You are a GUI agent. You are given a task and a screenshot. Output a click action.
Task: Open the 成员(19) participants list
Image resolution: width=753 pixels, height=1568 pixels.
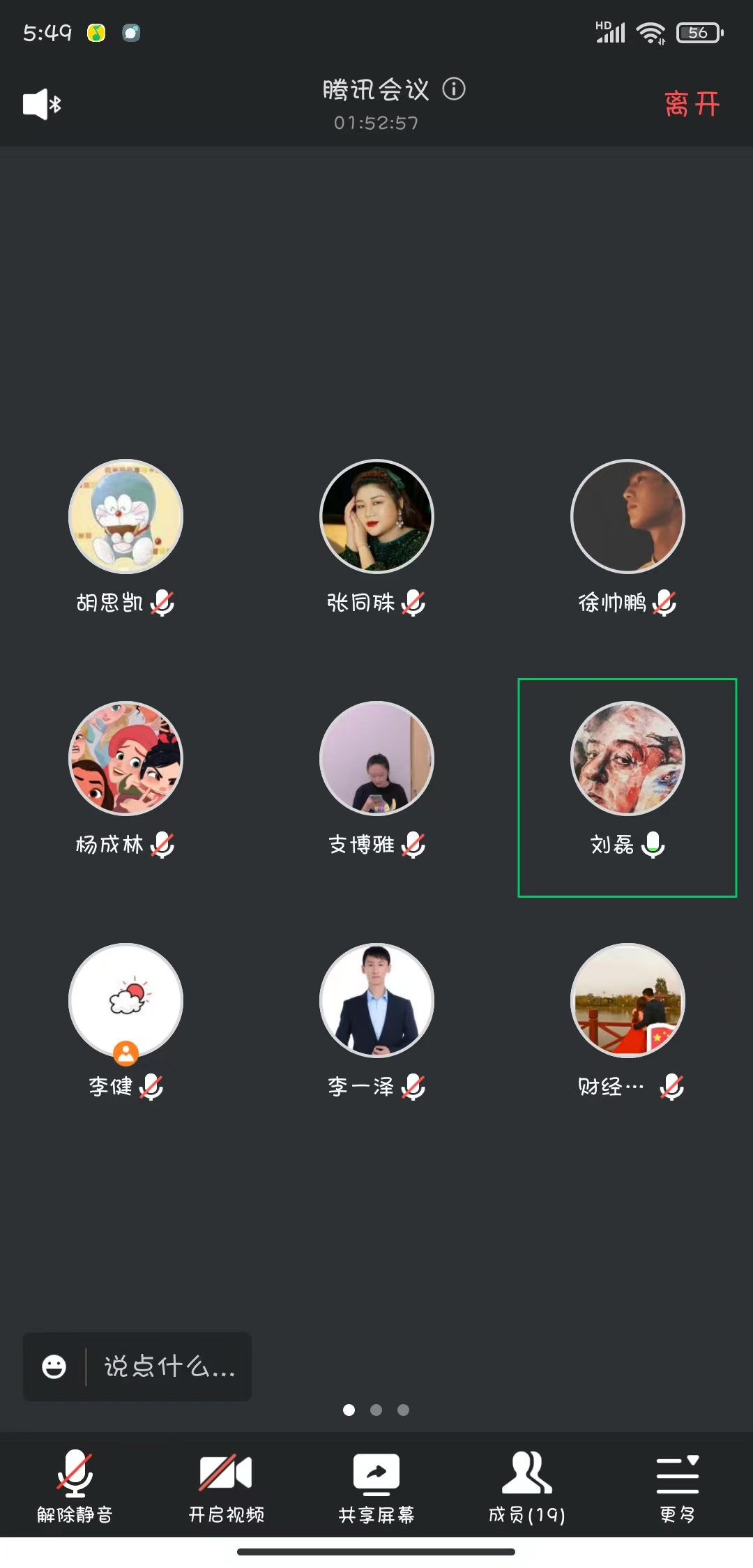pos(527,1486)
